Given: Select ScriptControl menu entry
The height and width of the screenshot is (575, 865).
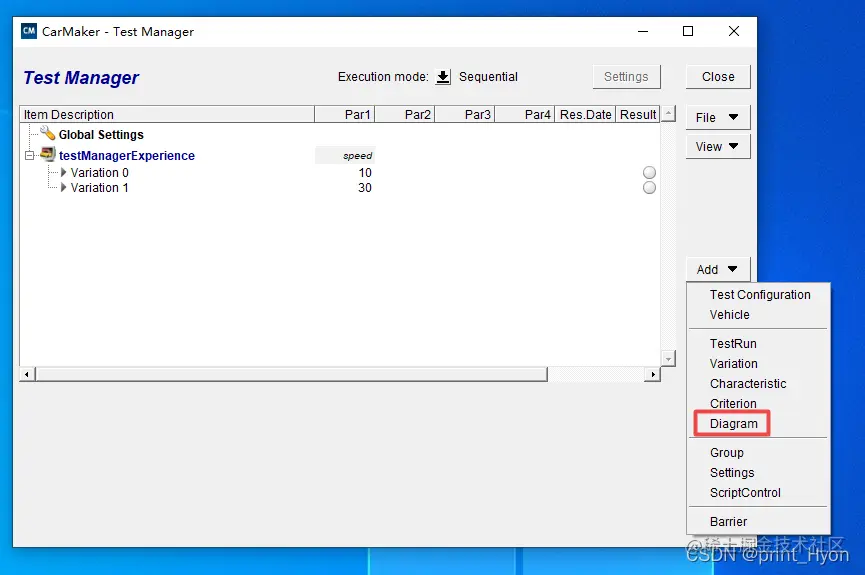Looking at the screenshot, I should (x=745, y=493).
